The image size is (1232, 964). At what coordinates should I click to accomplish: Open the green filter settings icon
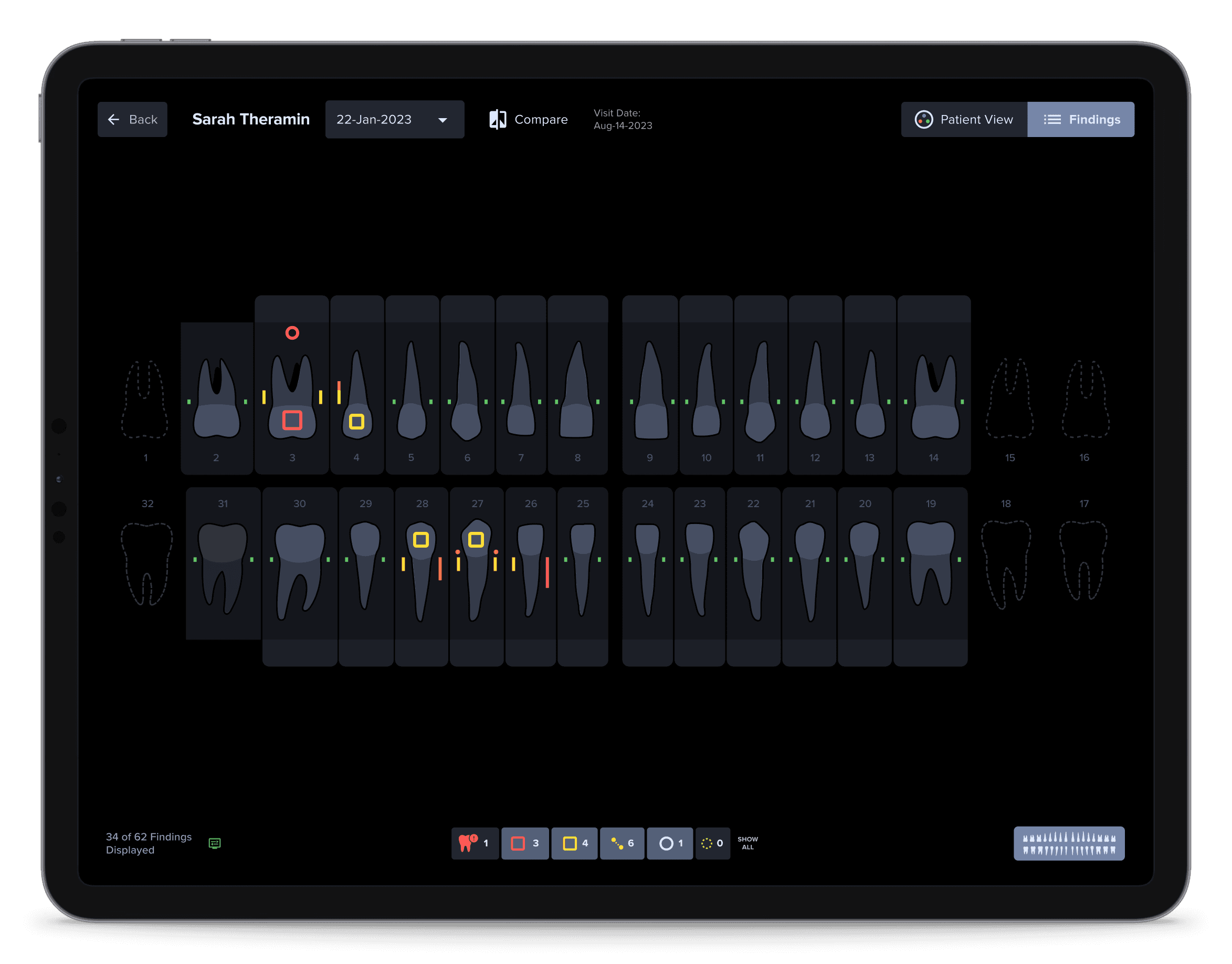tap(216, 843)
